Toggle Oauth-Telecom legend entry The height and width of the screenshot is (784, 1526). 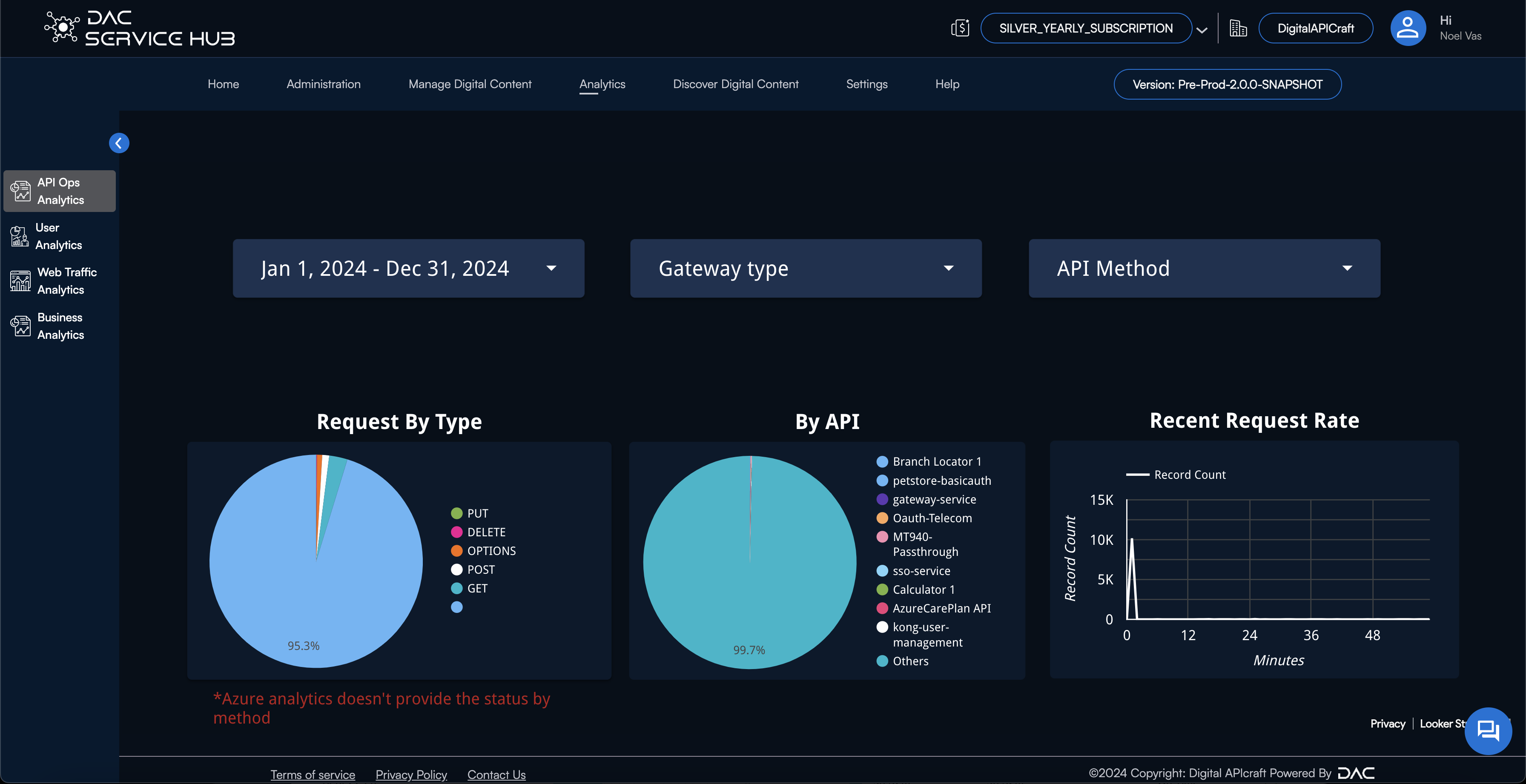click(924, 518)
